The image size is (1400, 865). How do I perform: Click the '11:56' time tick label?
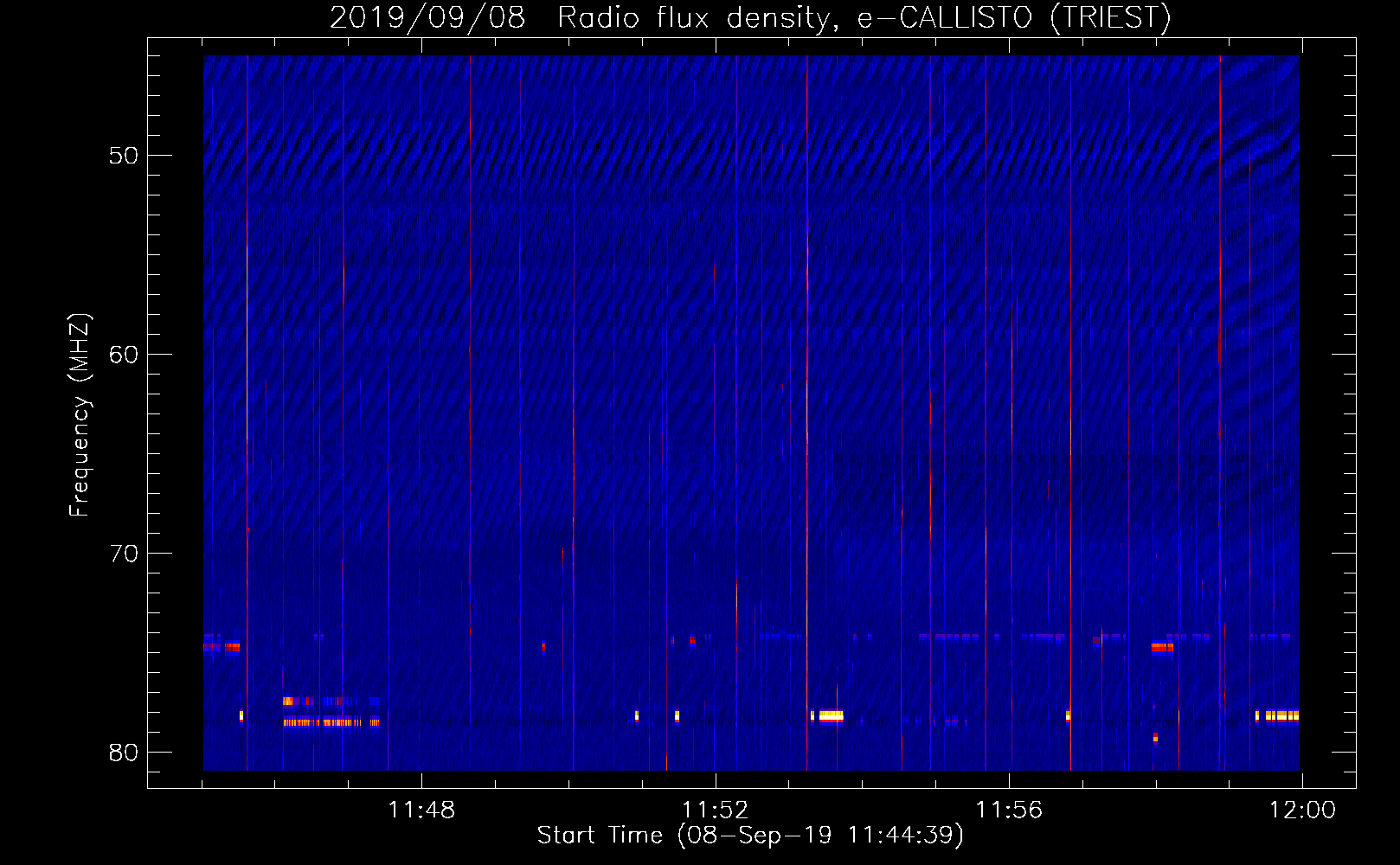click(x=1009, y=811)
